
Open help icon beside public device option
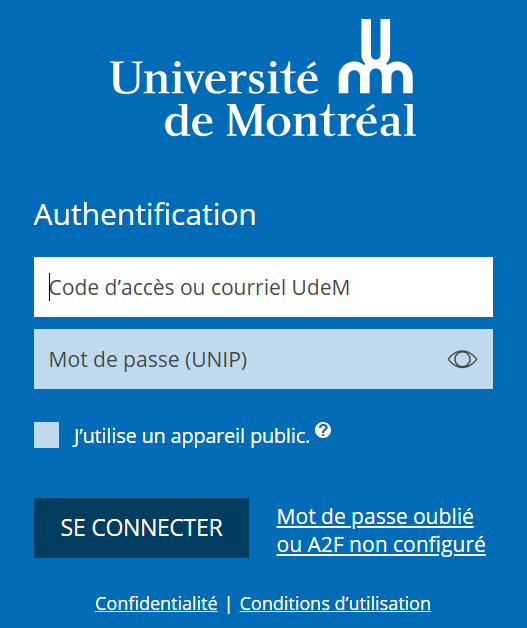coord(323,431)
